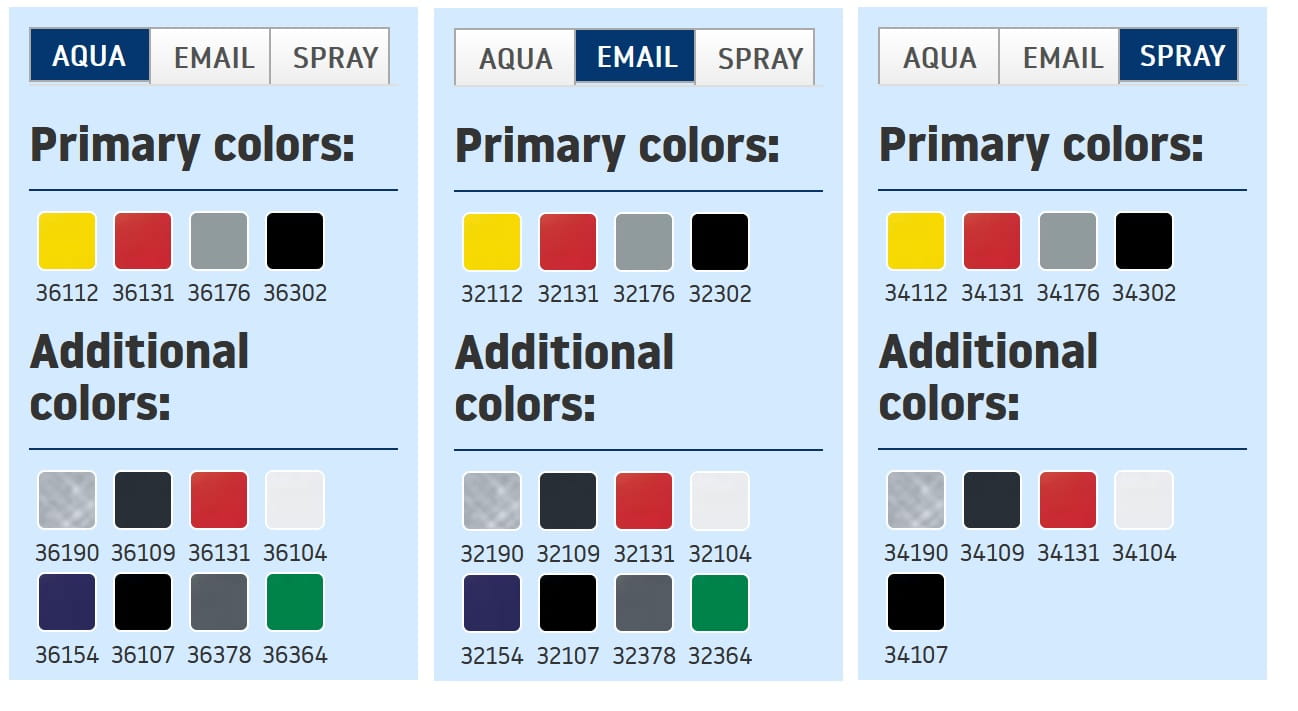The width and height of the screenshot is (1298, 711).
Task: Switch to EMAIL tab in the first panel
Action: click(x=213, y=57)
